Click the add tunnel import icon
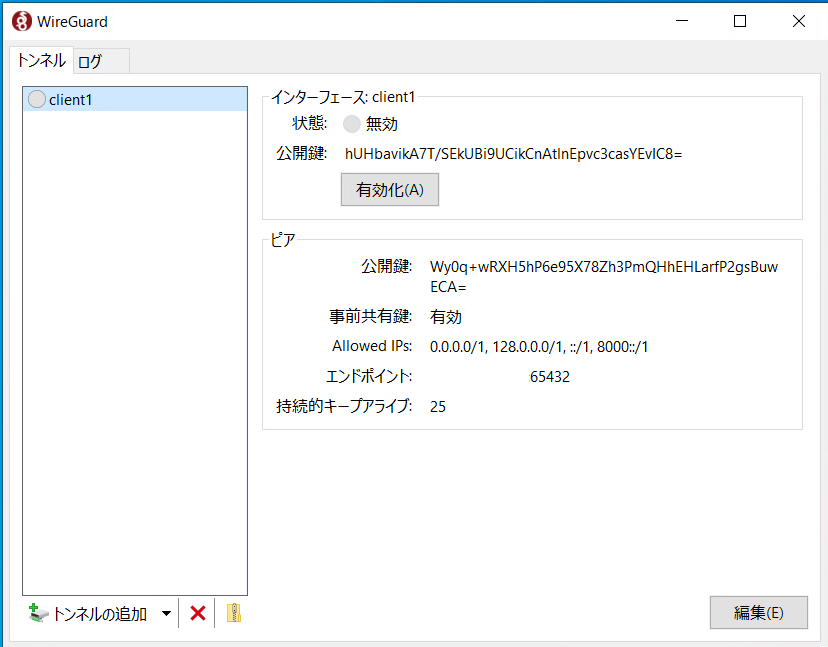This screenshot has width=828, height=647. pyautogui.click(x=39, y=613)
